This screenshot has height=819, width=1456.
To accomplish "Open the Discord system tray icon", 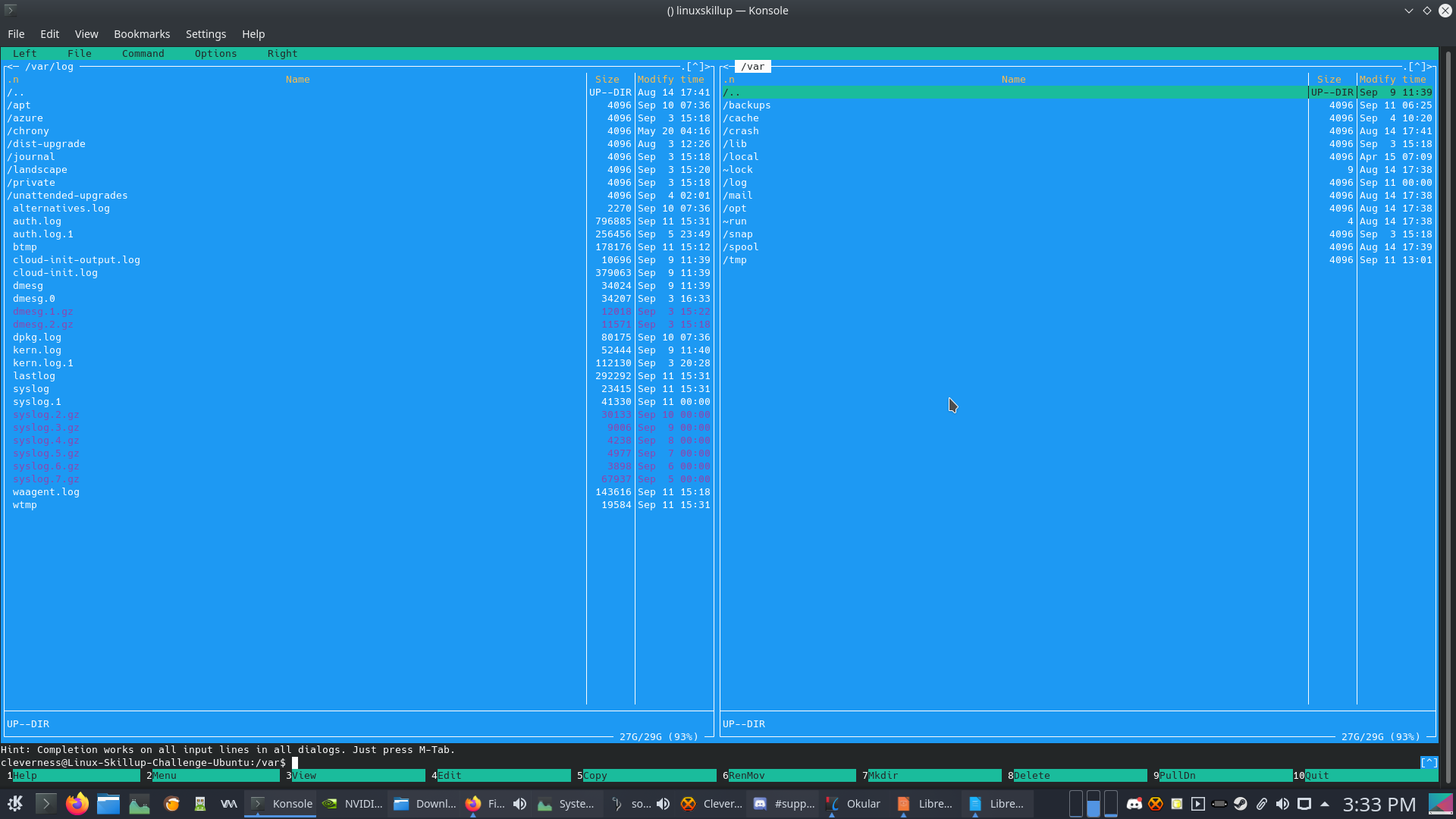I will coord(1134,804).
